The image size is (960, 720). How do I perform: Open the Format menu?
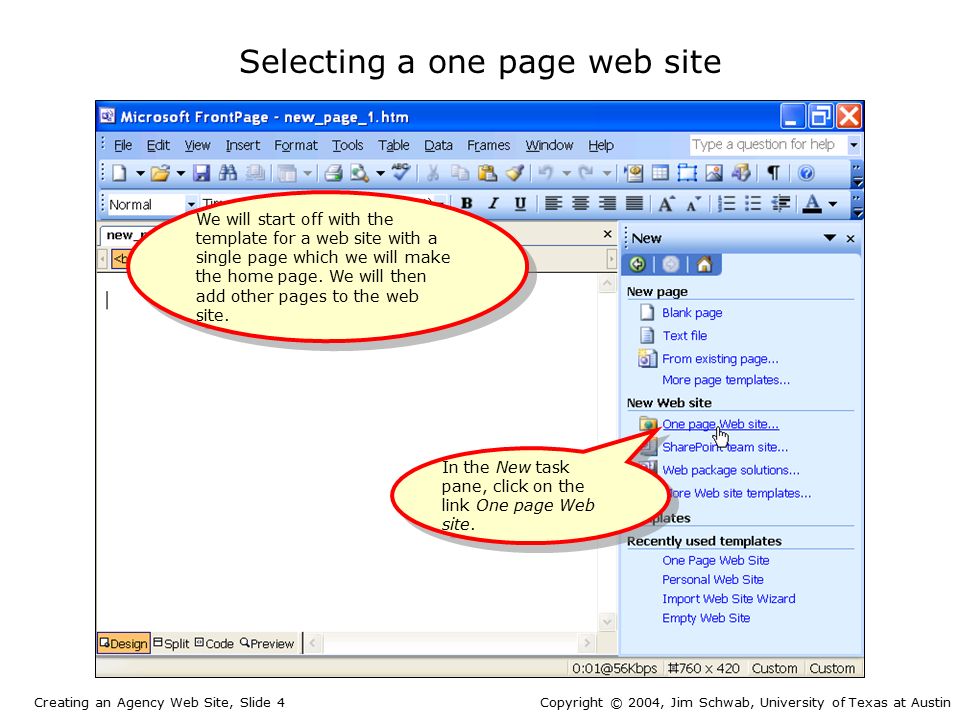tap(296, 145)
